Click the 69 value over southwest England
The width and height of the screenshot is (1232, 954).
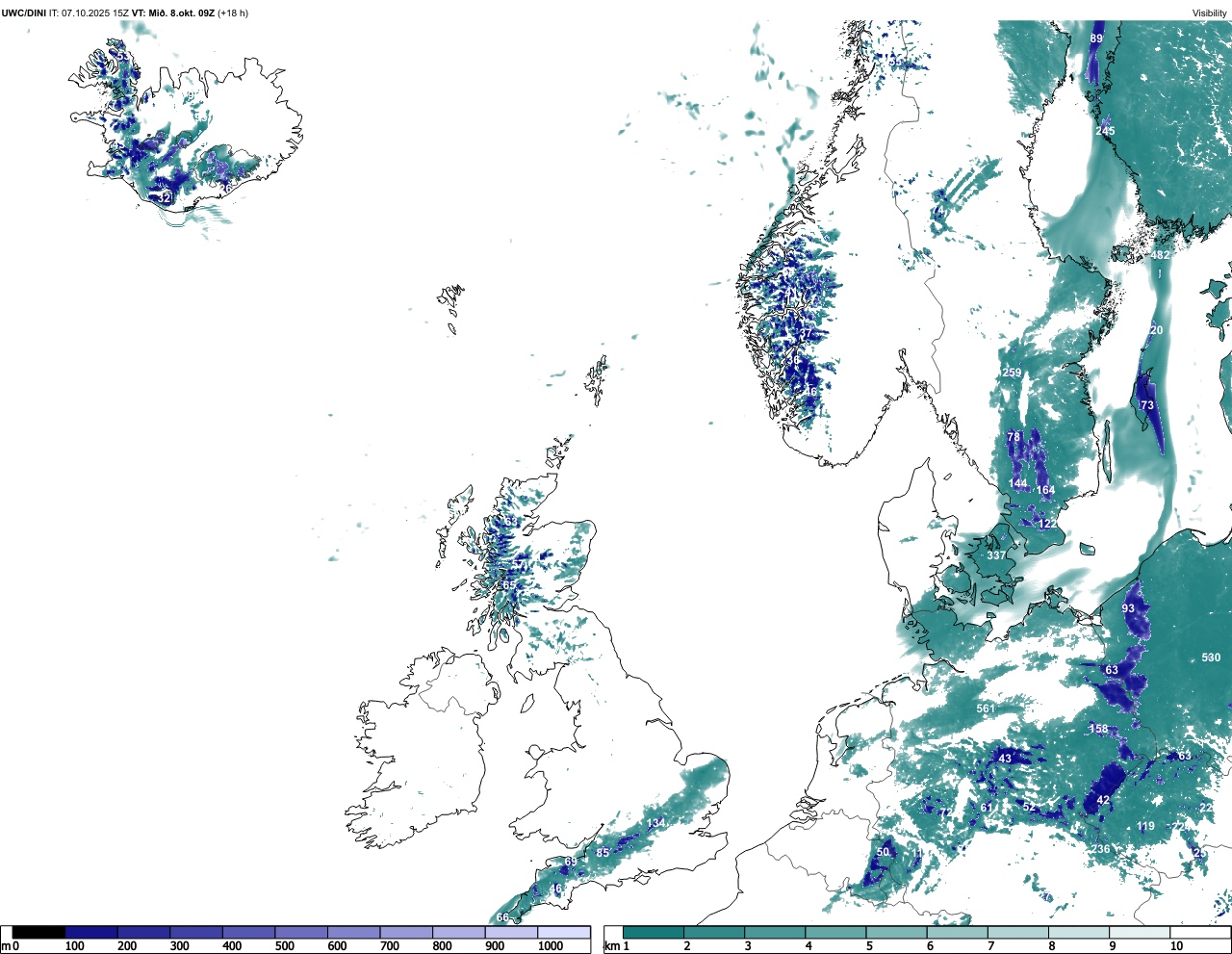[x=570, y=862]
